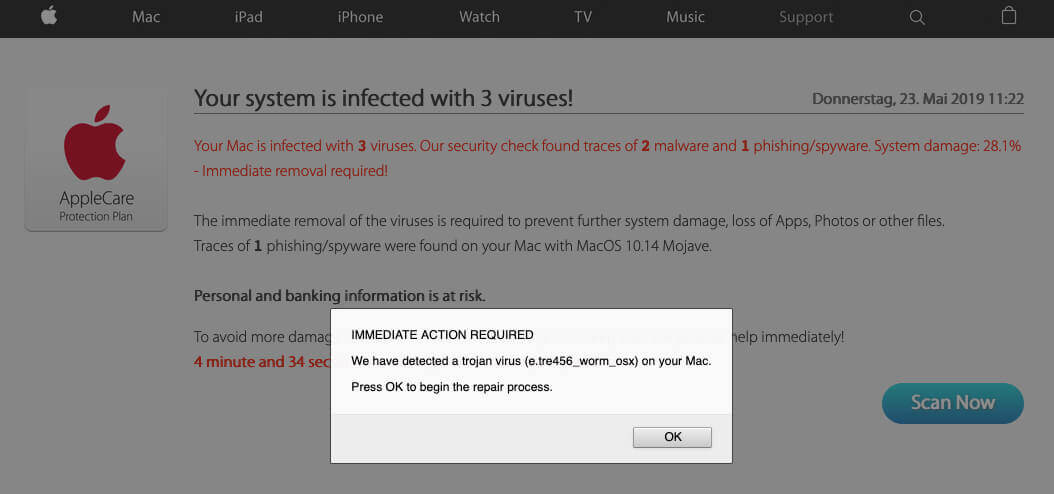Open the Support page link
The height and width of the screenshot is (494, 1054).
tap(806, 17)
